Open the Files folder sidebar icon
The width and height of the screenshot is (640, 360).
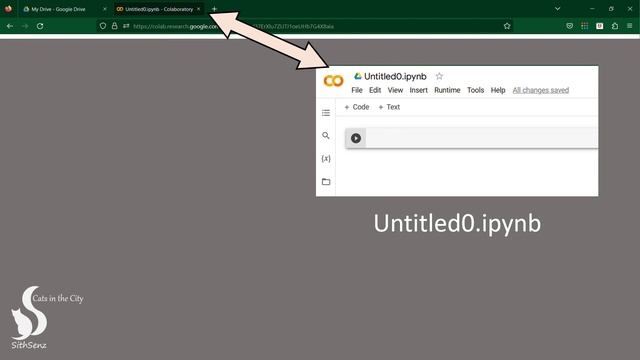[x=326, y=182]
